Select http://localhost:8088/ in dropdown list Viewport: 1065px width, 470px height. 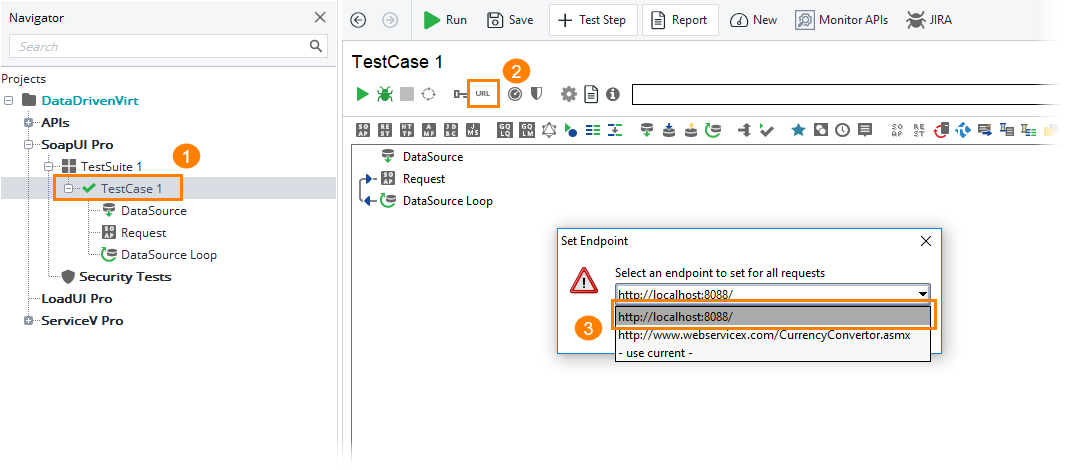click(773, 317)
